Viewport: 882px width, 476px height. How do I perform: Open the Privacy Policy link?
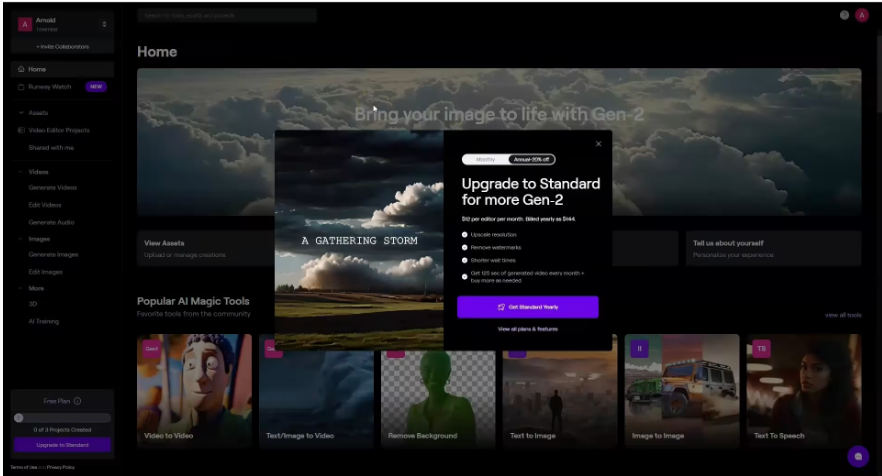pyautogui.click(x=61, y=468)
